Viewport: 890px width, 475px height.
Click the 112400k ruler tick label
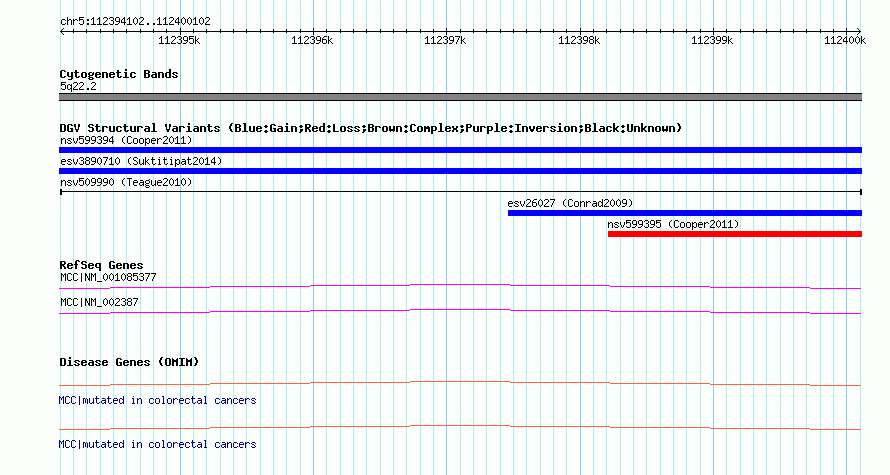point(845,40)
